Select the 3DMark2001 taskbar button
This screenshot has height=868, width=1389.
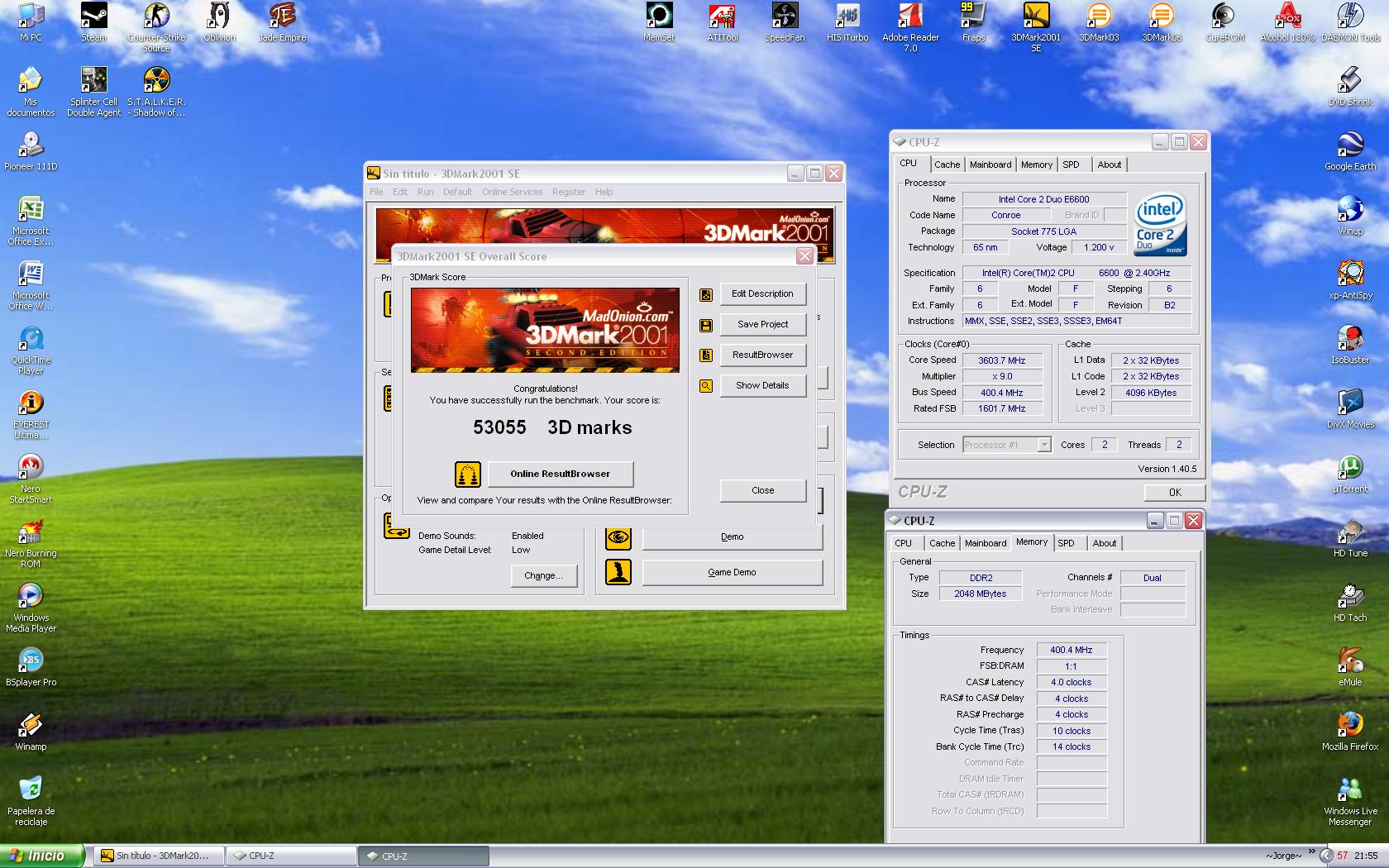160,856
